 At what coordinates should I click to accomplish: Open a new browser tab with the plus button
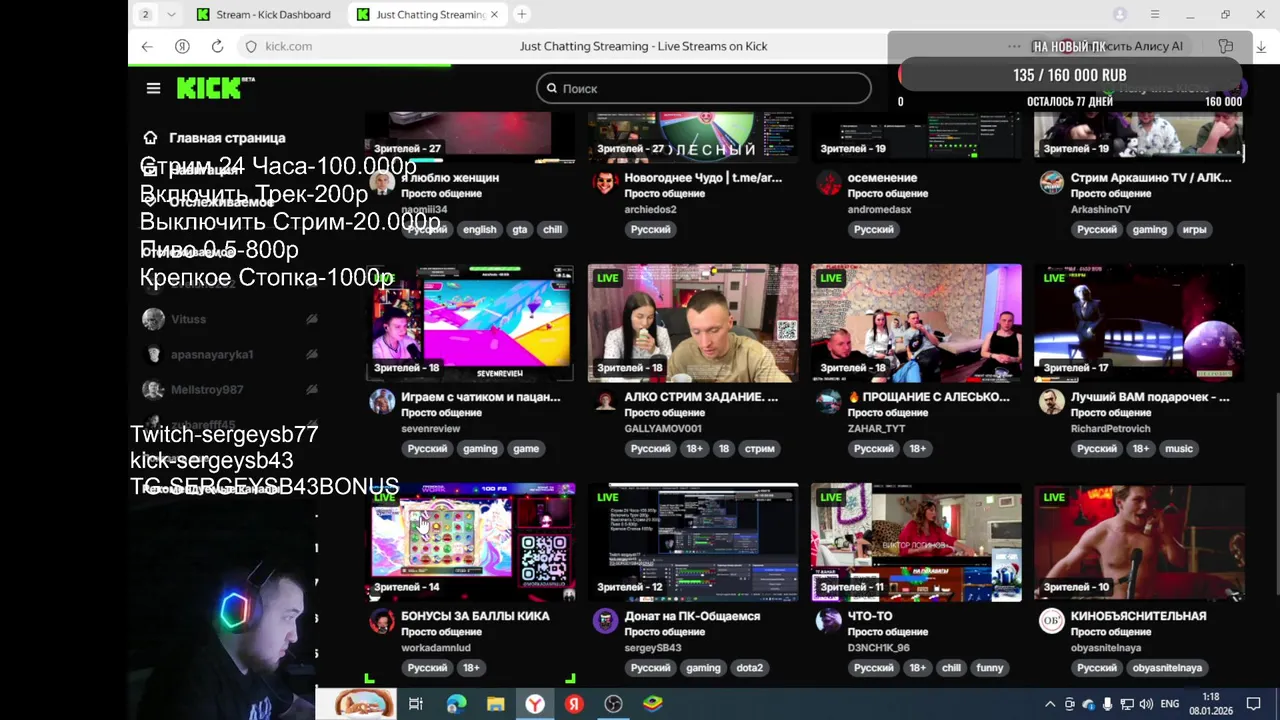tap(521, 14)
